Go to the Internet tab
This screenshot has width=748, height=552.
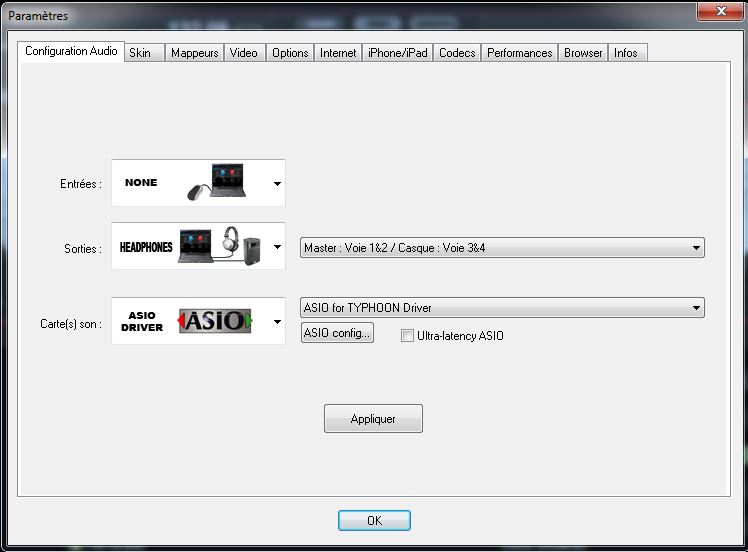click(x=338, y=52)
